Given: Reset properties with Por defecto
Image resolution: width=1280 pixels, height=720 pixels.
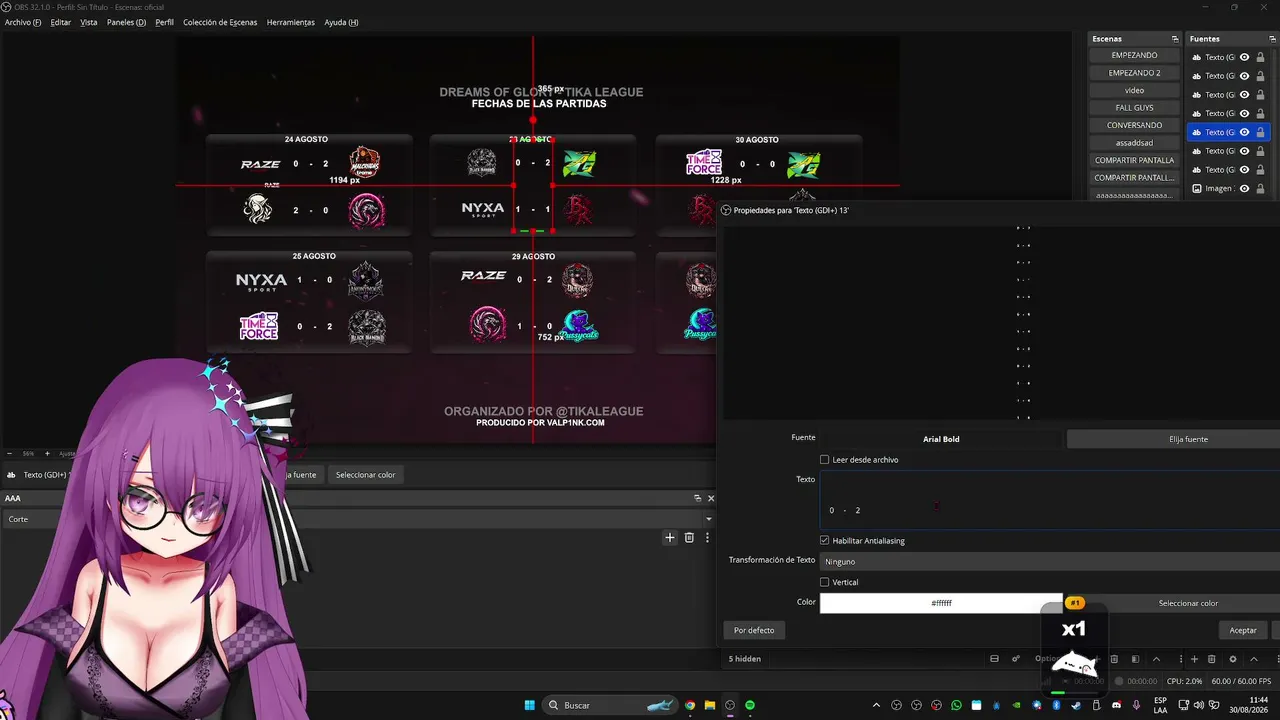Looking at the screenshot, I should click(x=754, y=630).
